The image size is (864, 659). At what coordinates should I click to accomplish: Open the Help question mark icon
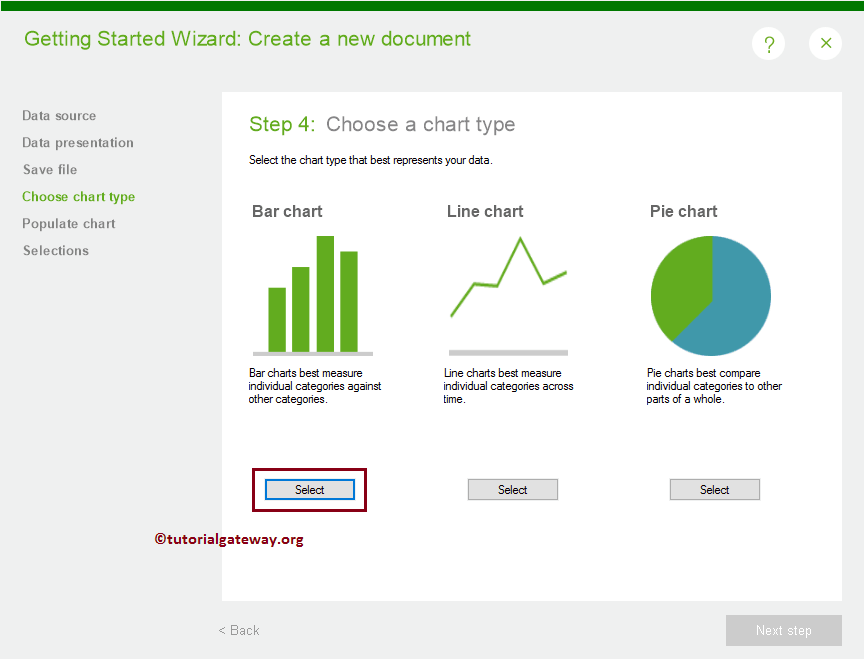point(768,43)
